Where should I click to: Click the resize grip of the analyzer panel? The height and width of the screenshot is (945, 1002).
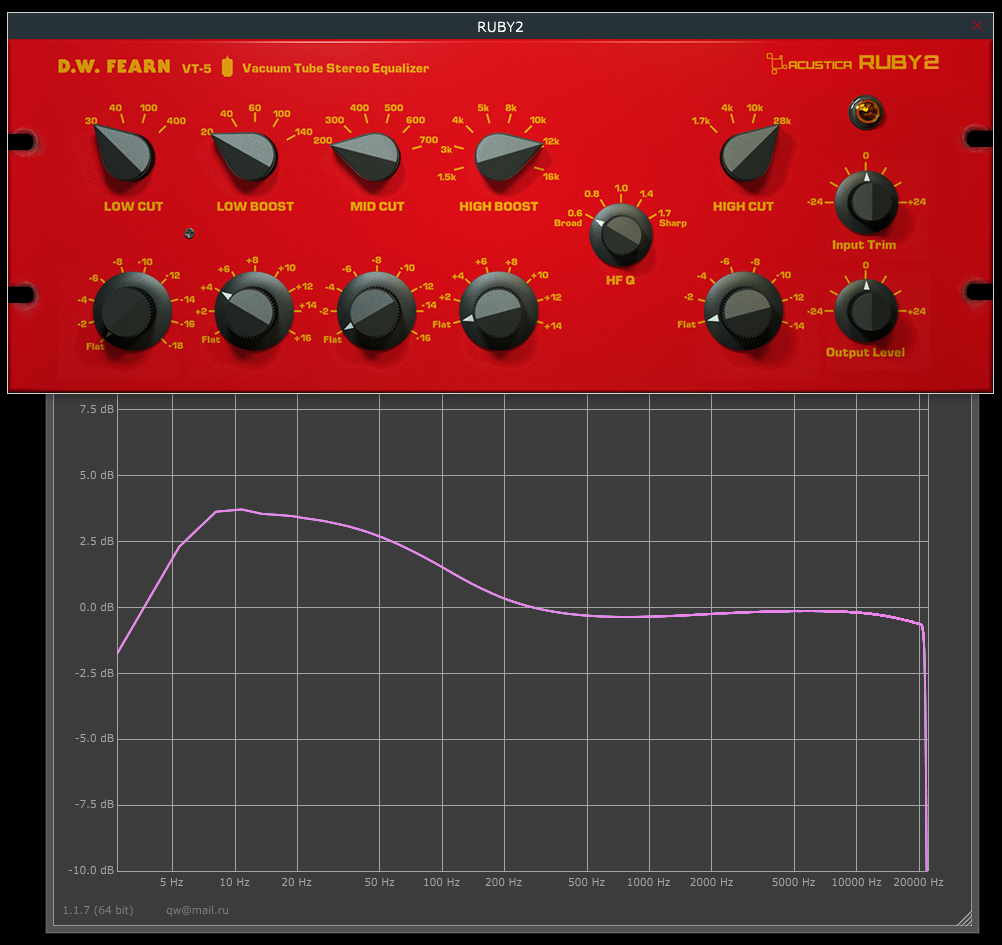click(x=965, y=918)
